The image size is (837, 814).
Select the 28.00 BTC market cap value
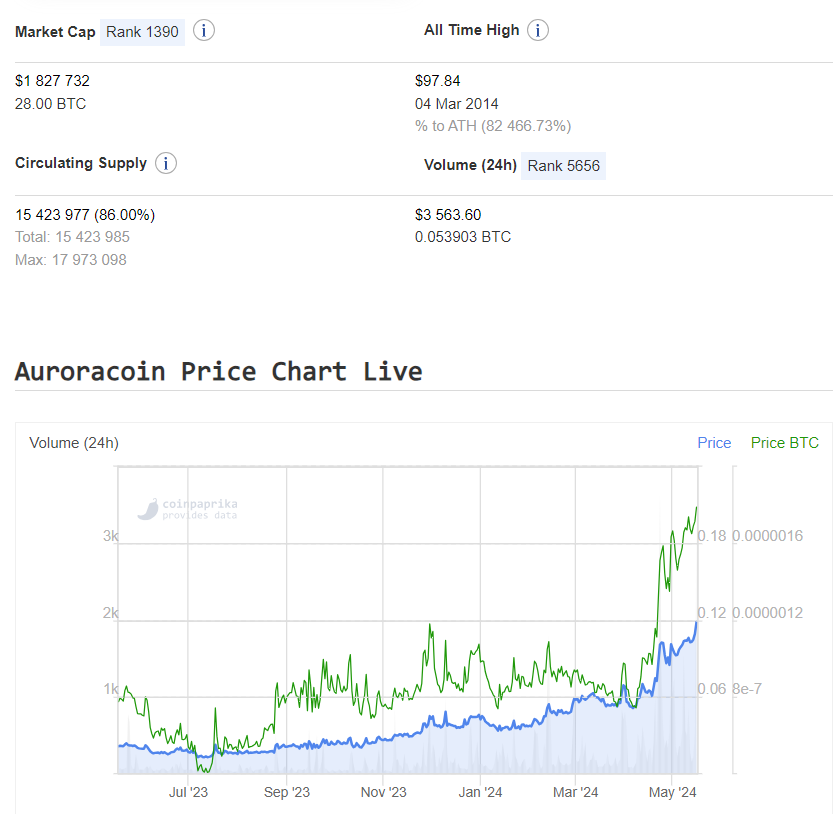50,104
